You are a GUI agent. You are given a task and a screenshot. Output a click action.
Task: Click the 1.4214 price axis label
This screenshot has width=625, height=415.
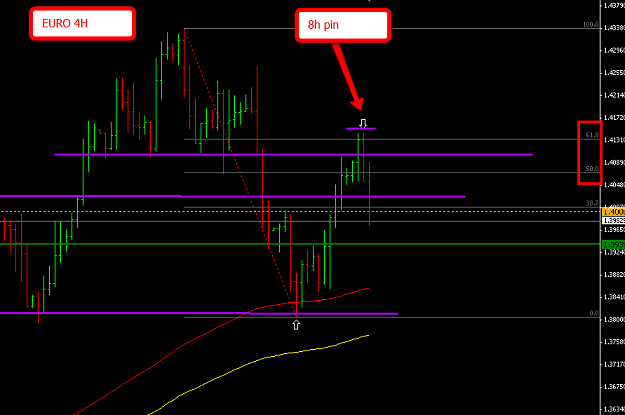coord(614,95)
